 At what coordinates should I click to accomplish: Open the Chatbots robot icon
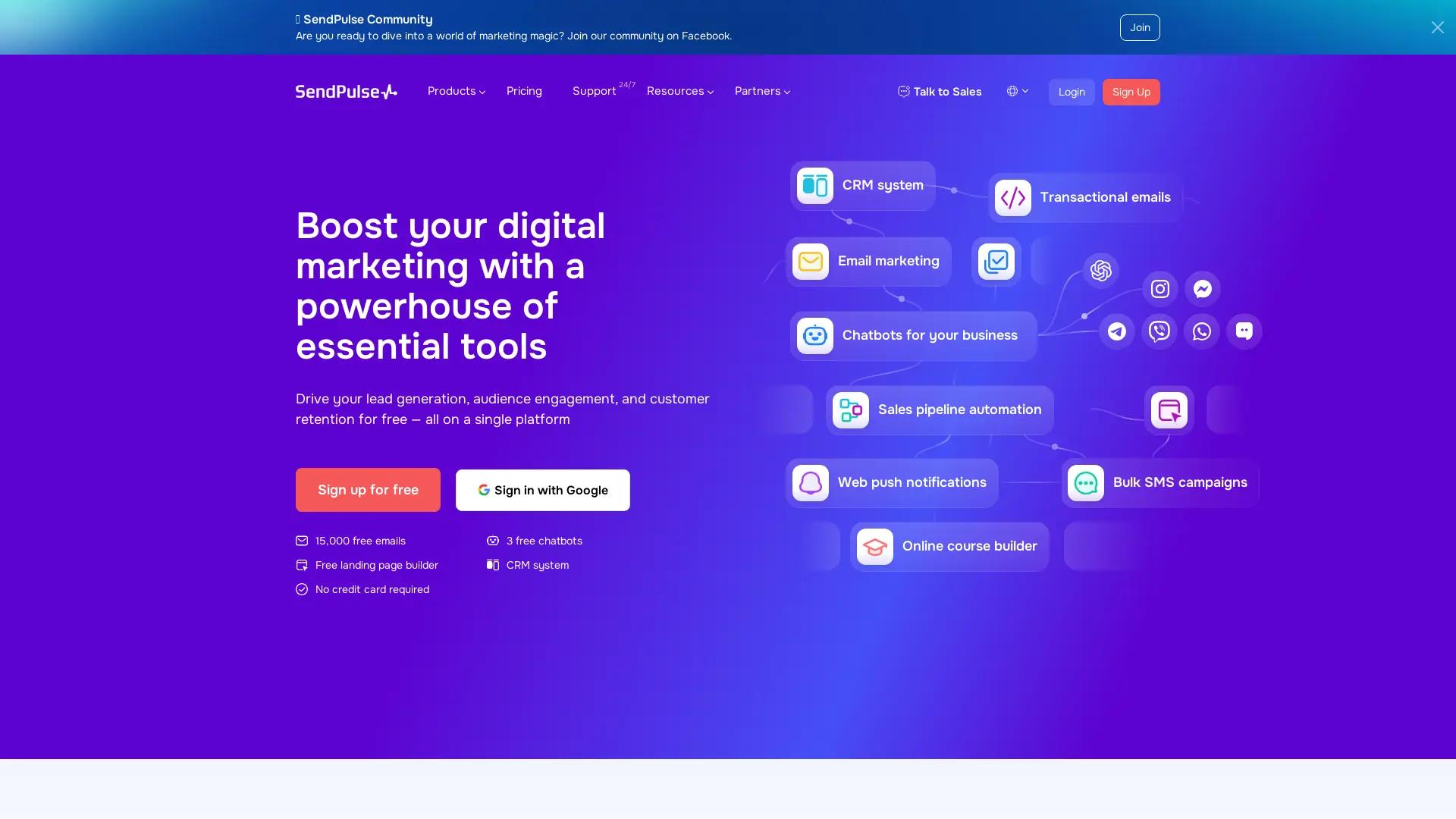point(814,335)
